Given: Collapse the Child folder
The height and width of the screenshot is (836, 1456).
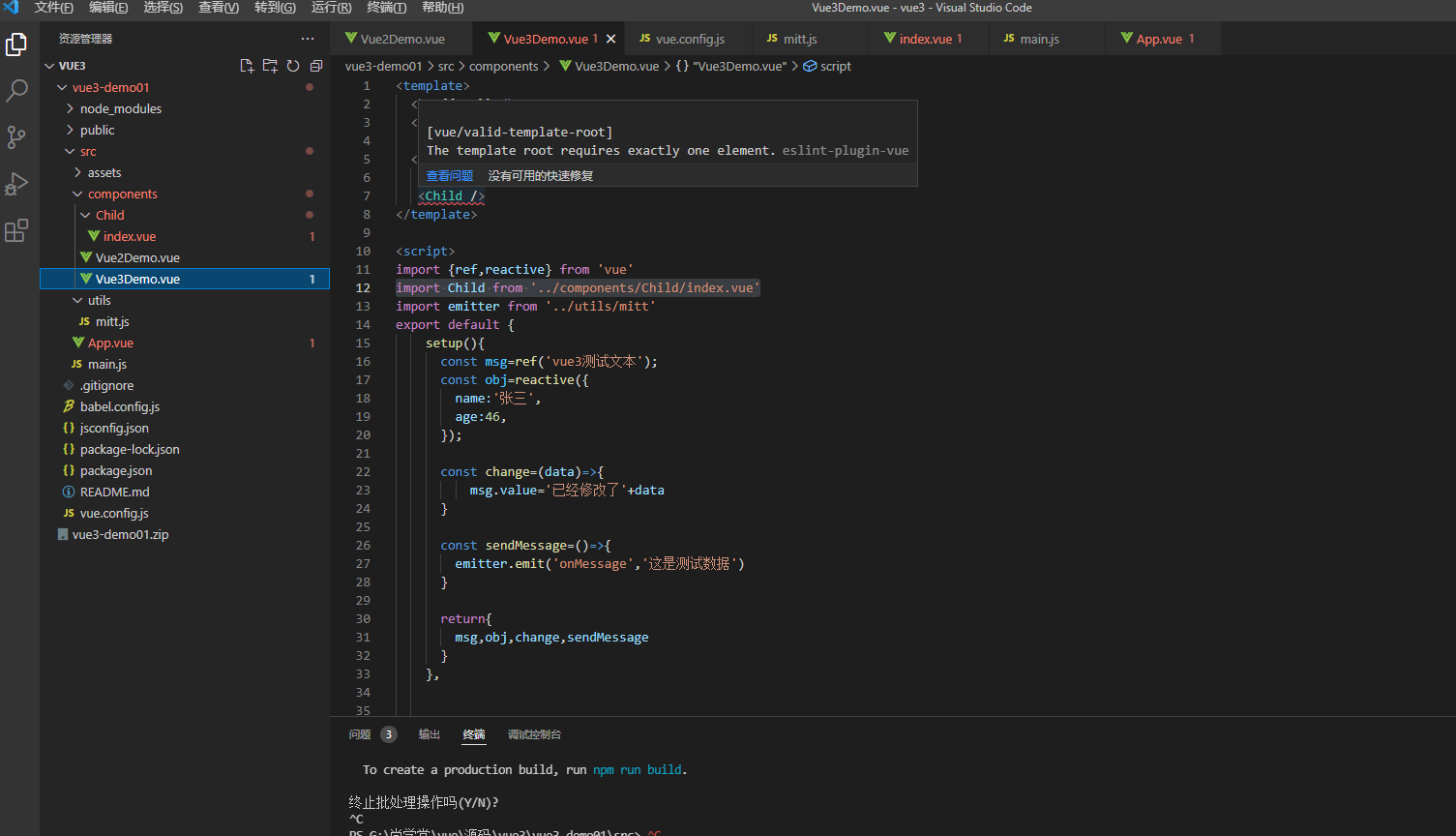Looking at the screenshot, I should 85,215.
